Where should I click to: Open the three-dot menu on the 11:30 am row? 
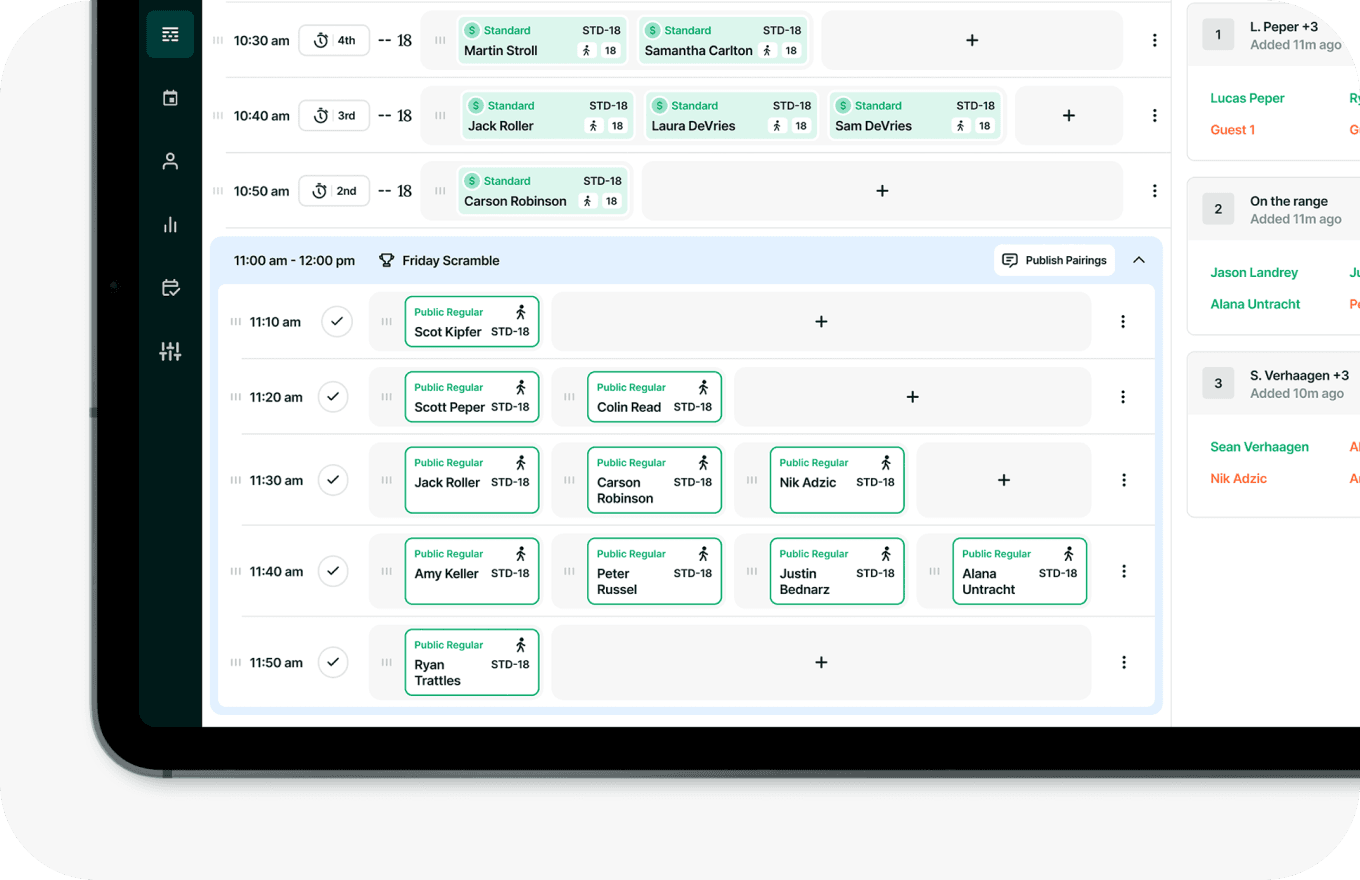(x=1123, y=480)
